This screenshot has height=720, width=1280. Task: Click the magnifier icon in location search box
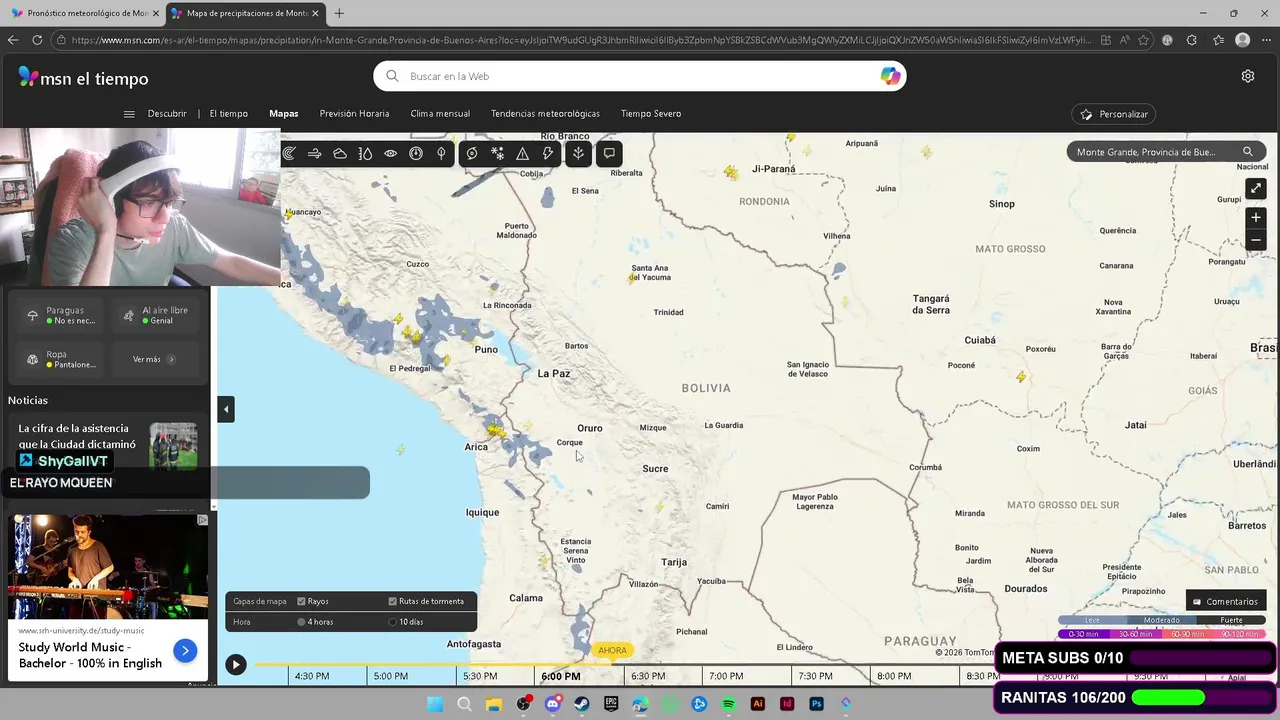(x=1248, y=152)
